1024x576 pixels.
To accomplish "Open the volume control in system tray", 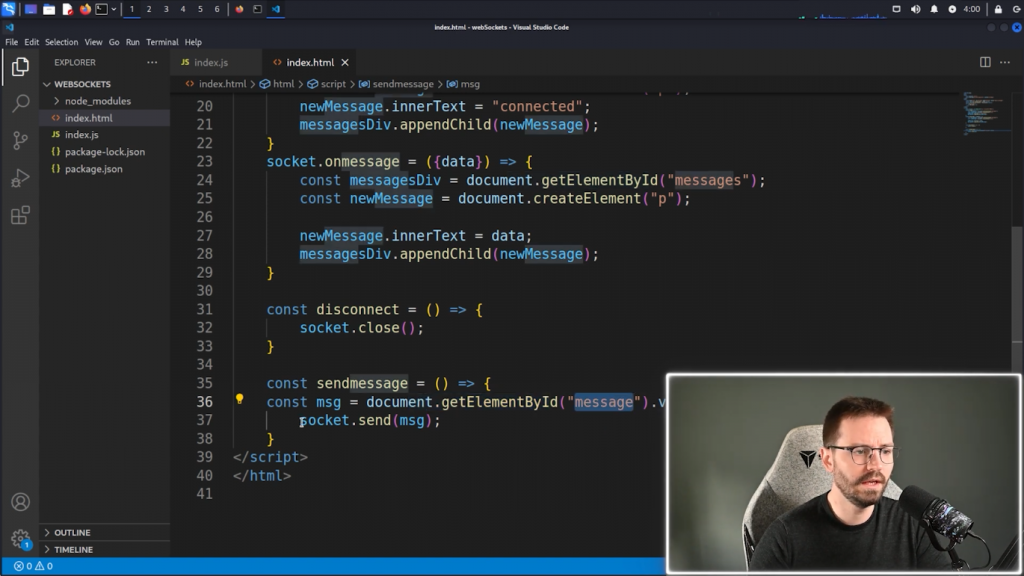I will coord(916,9).
